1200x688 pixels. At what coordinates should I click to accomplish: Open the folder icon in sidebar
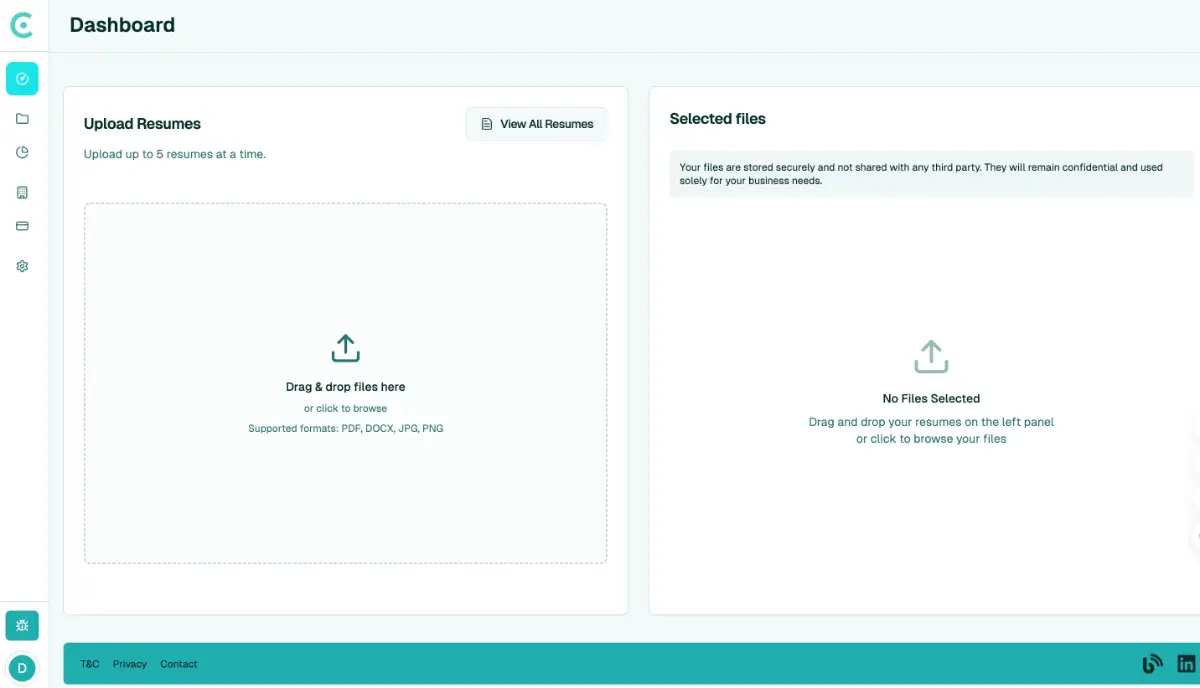[x=22, y=119]
